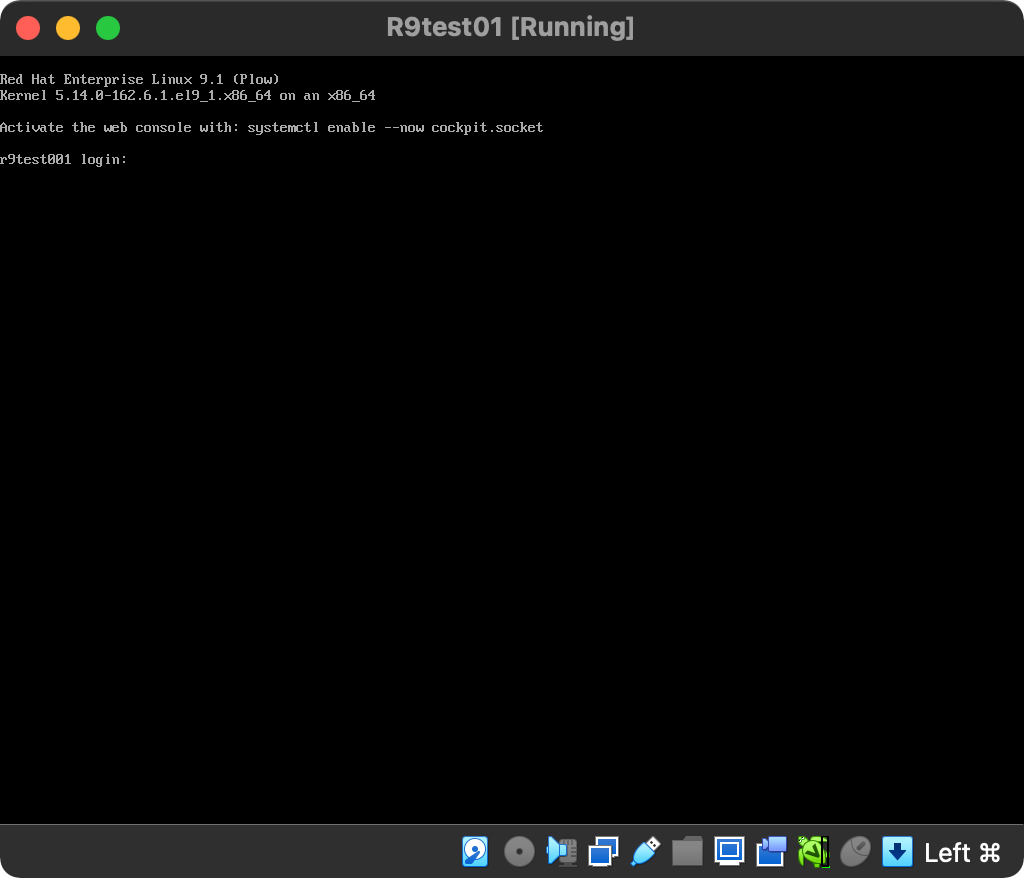Open the USB devices indicator
Viewport: 1024px width, 878px height.
(645, 852)
